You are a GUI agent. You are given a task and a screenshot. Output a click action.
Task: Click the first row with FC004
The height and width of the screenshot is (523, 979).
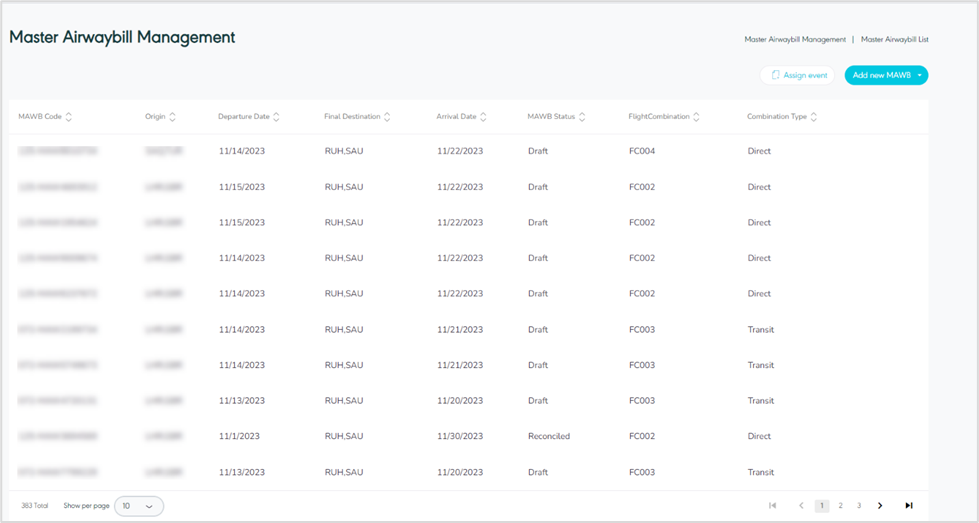tap(641, 151)
